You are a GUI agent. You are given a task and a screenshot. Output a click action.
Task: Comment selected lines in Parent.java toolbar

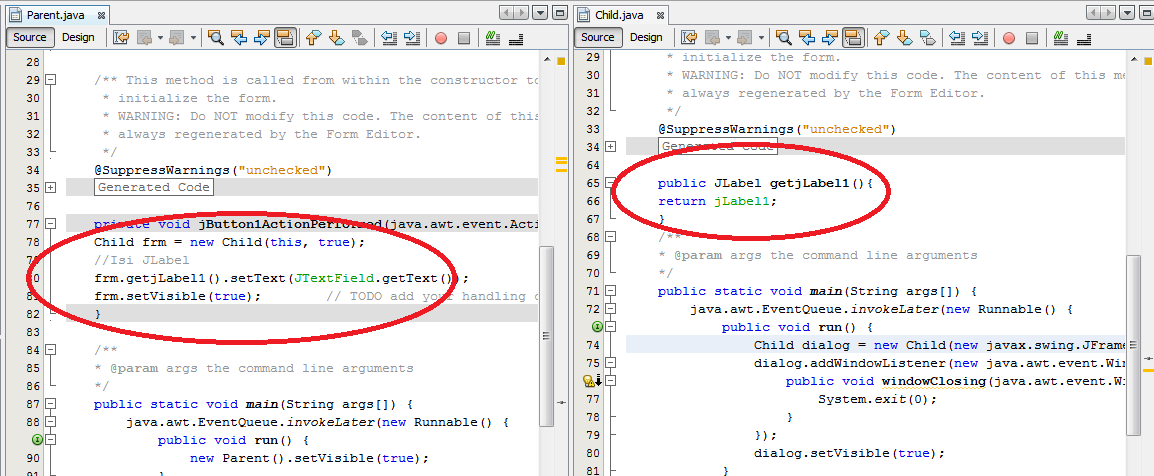point(492,38)
